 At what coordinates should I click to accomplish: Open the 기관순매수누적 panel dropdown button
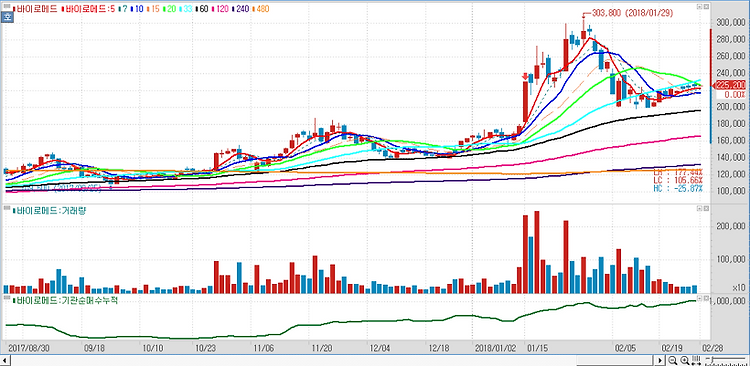pos(699,298)
